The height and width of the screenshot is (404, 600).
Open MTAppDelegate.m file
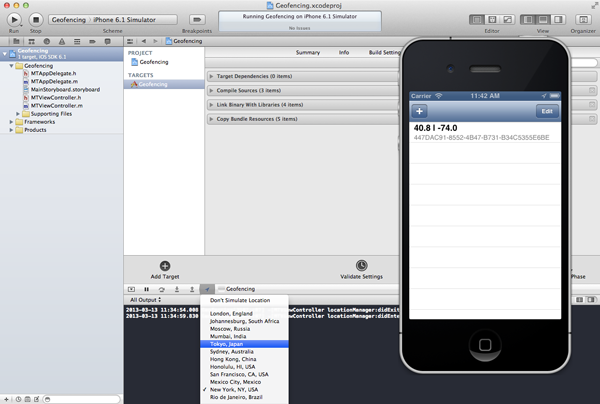tap(54, 81)
